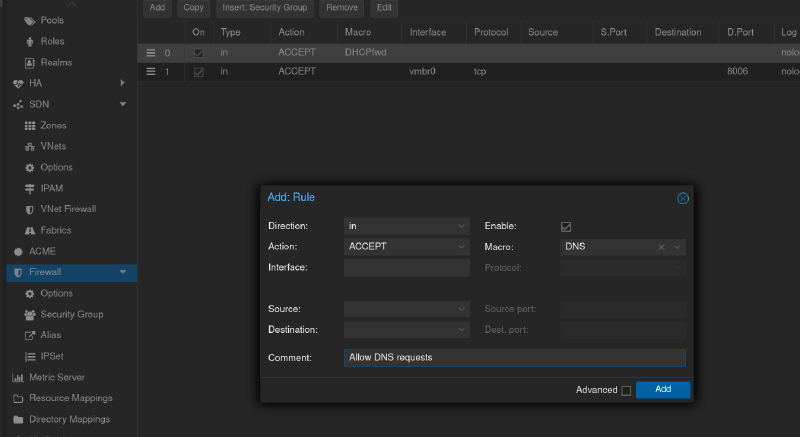Viewport: 800px width, 437px height.
Task: Close the Add: Rule dialog
Action: (683, 198)
